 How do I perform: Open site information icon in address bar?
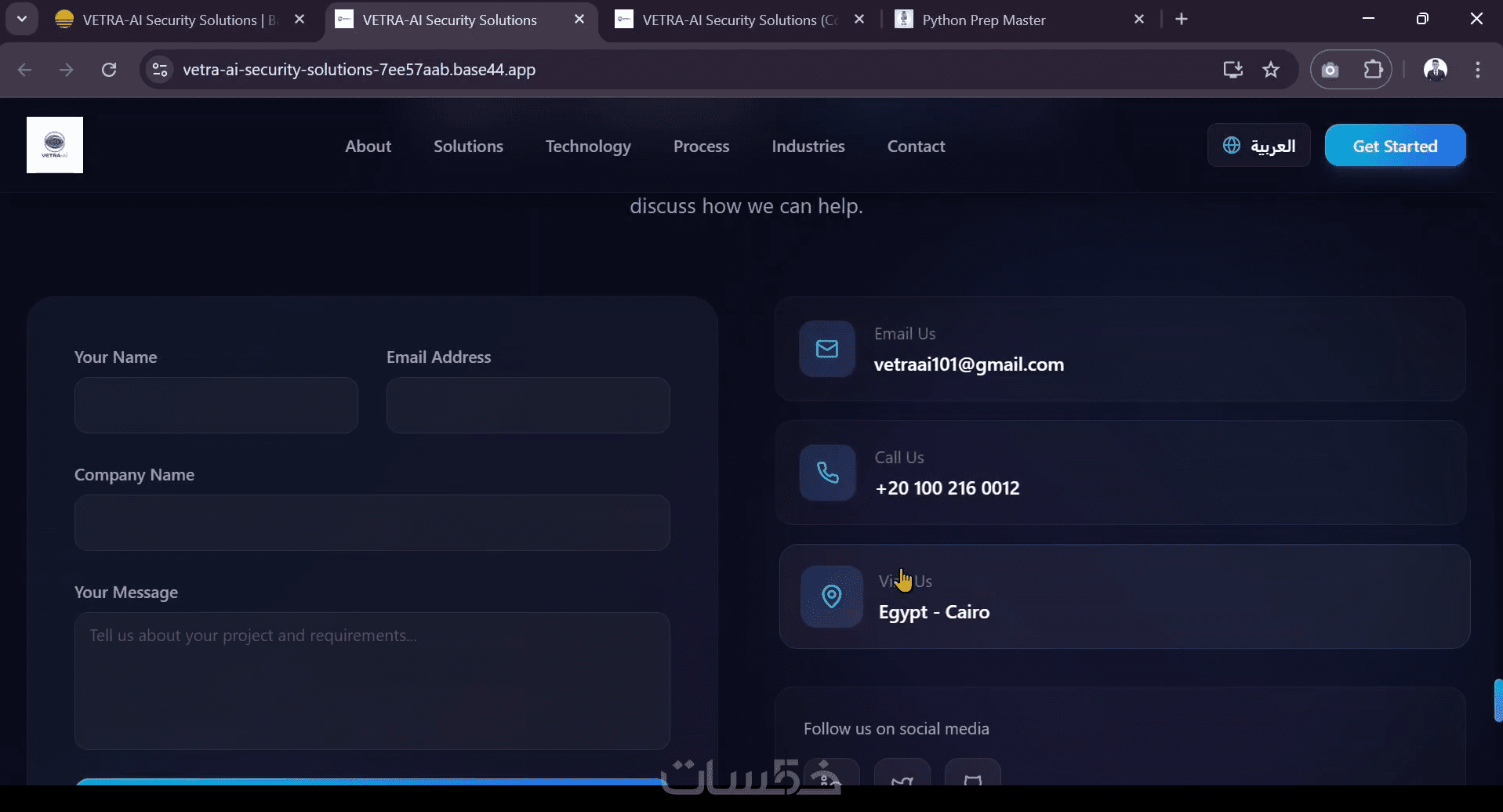pos(160,70)
